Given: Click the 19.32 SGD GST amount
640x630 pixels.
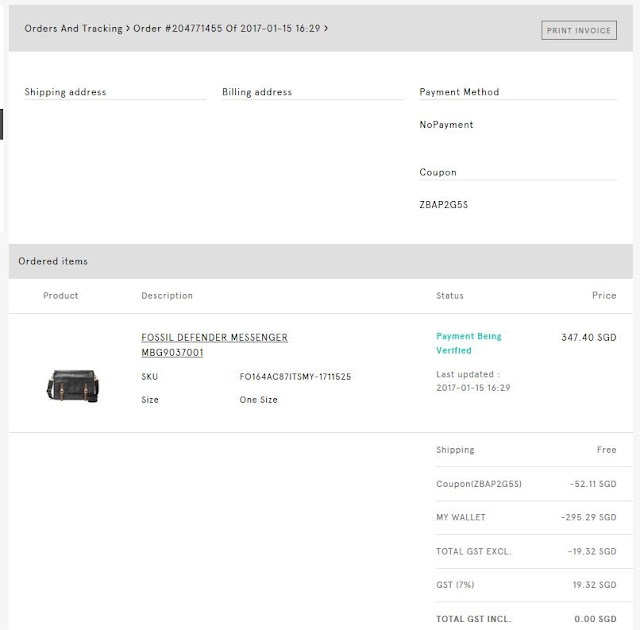Looking at the screenshot, I should [594, 585].
